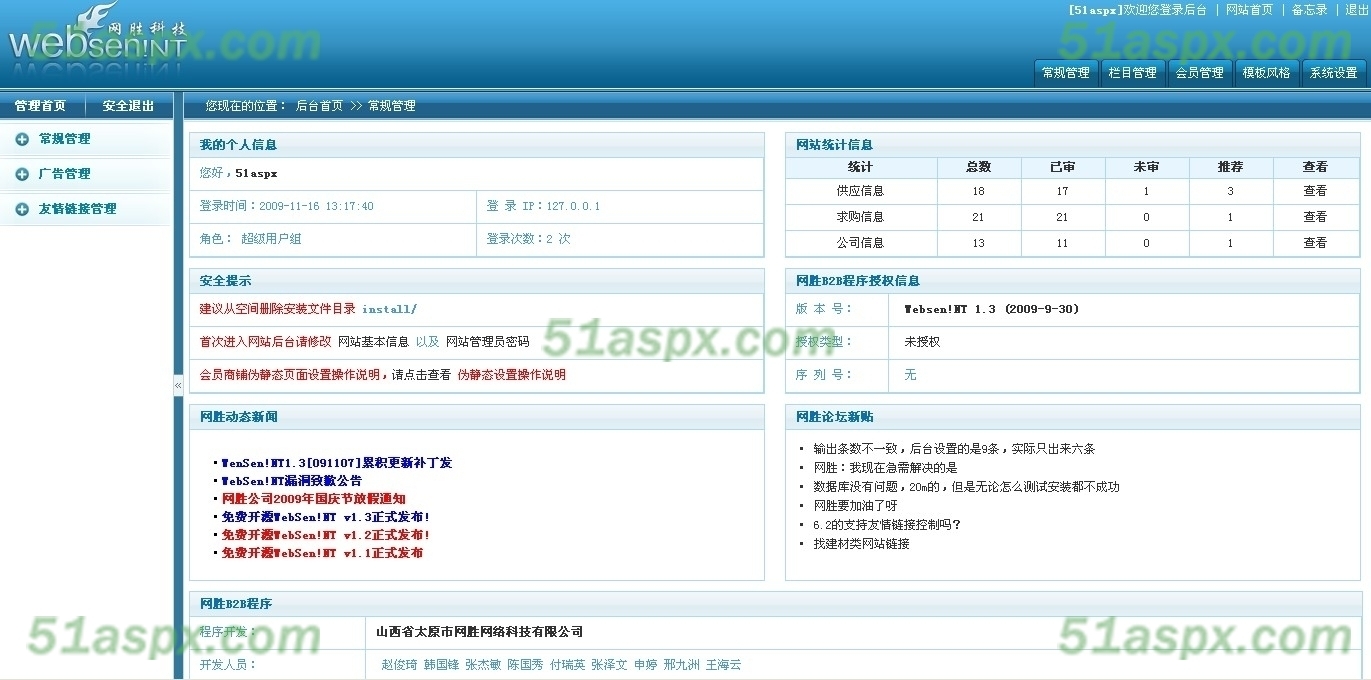This screenshot has width=1371, height=680.
Task: Open 系统设置 top navigation tab
Action: 1334,73
